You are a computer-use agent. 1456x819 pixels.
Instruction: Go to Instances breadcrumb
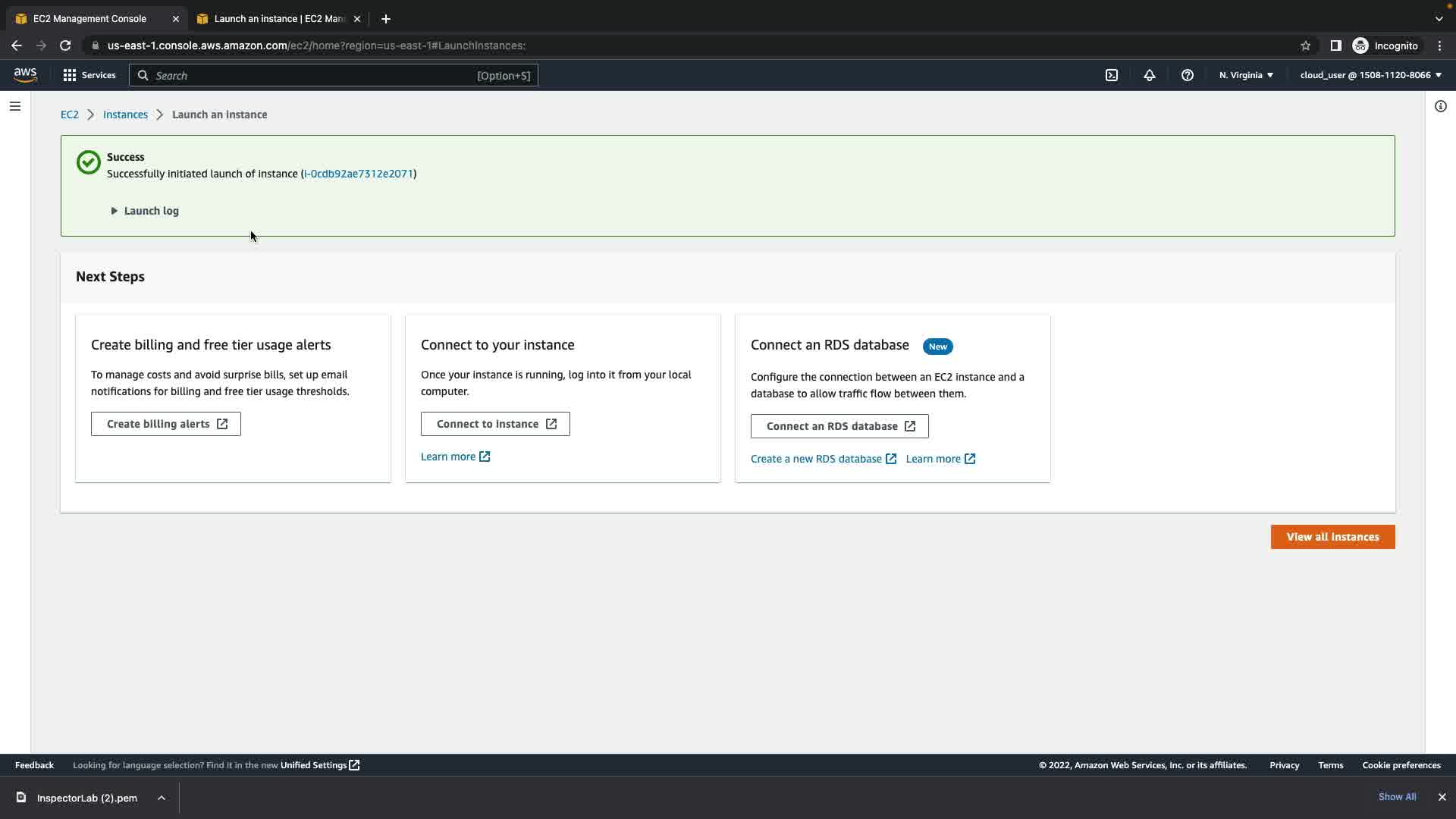[125, 115]
